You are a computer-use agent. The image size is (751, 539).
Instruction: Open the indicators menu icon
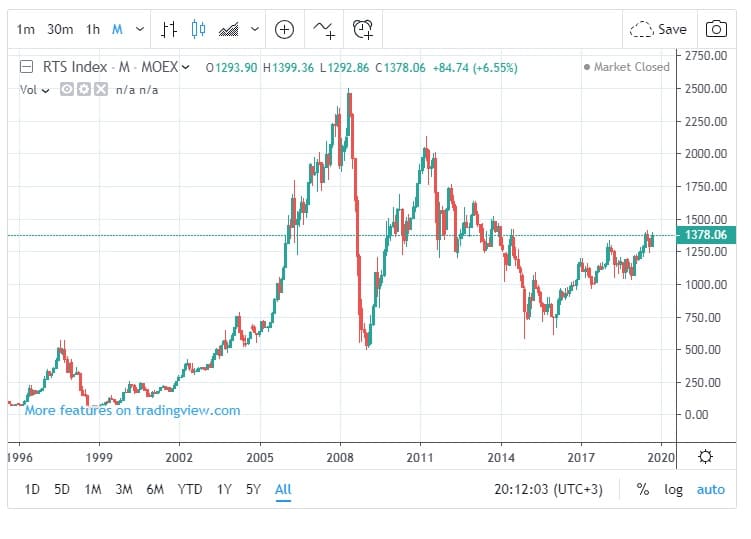(324, 29)
